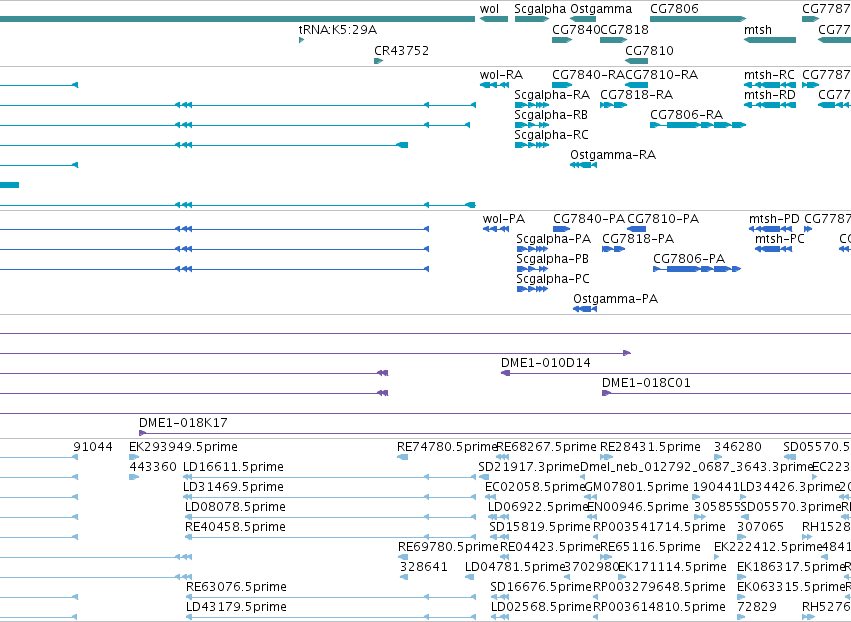This screenshot has width=851, height=622.
Task: Select the RE74780.5prime EST feature
Action: 403,457
